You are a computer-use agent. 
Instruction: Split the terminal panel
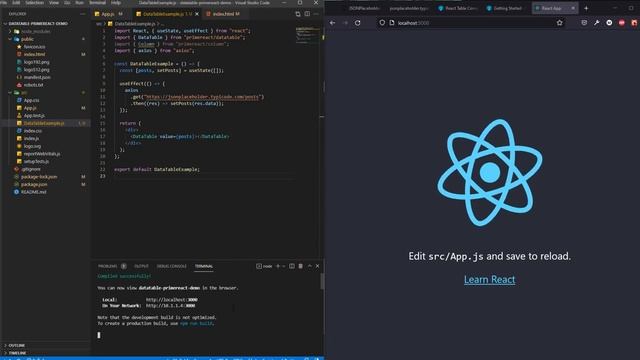click(292, 266)
